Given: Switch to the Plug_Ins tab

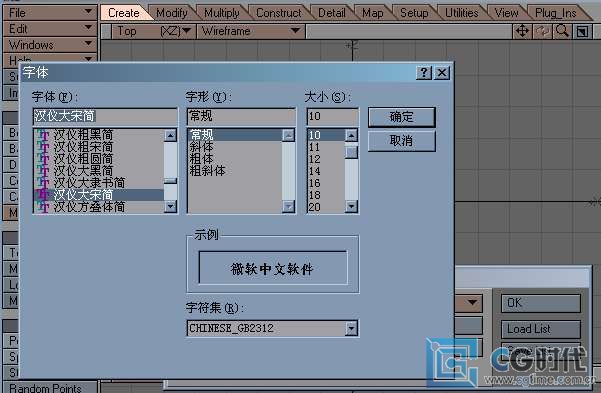Looking at the screenshot, I should pyautogui.click(x=555, y=13).
